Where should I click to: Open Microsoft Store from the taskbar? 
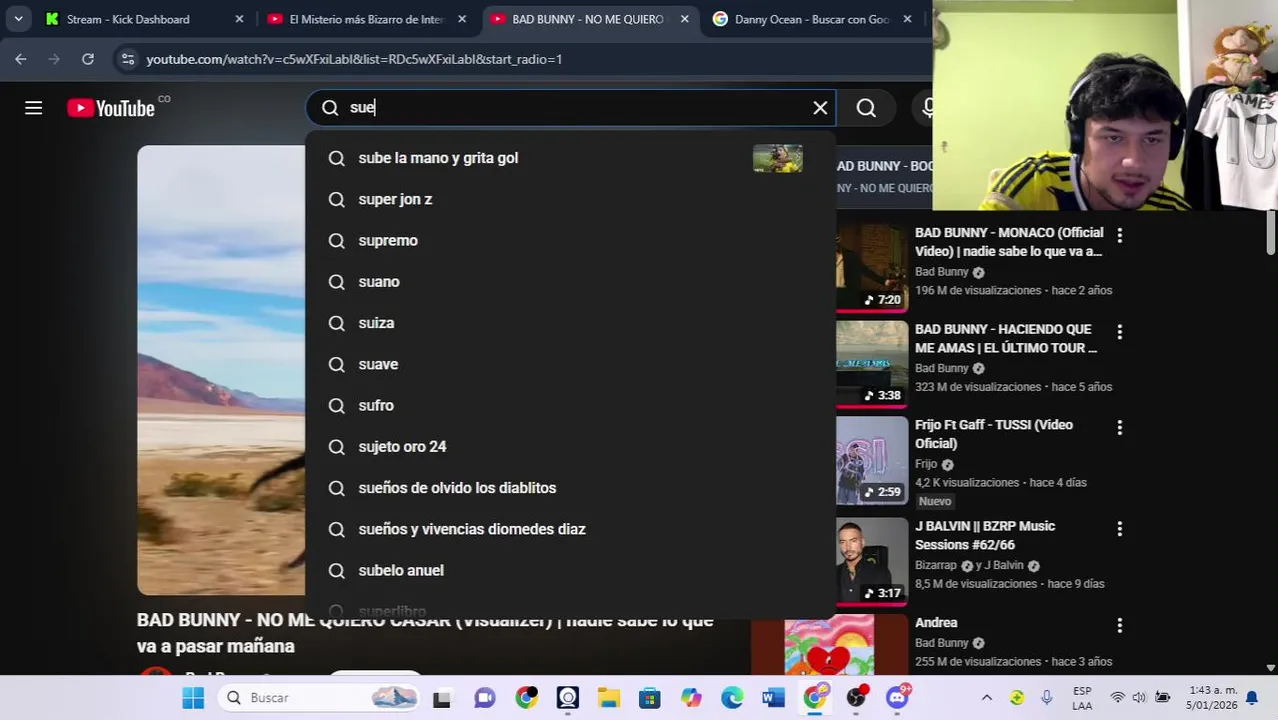pos(650,698)
